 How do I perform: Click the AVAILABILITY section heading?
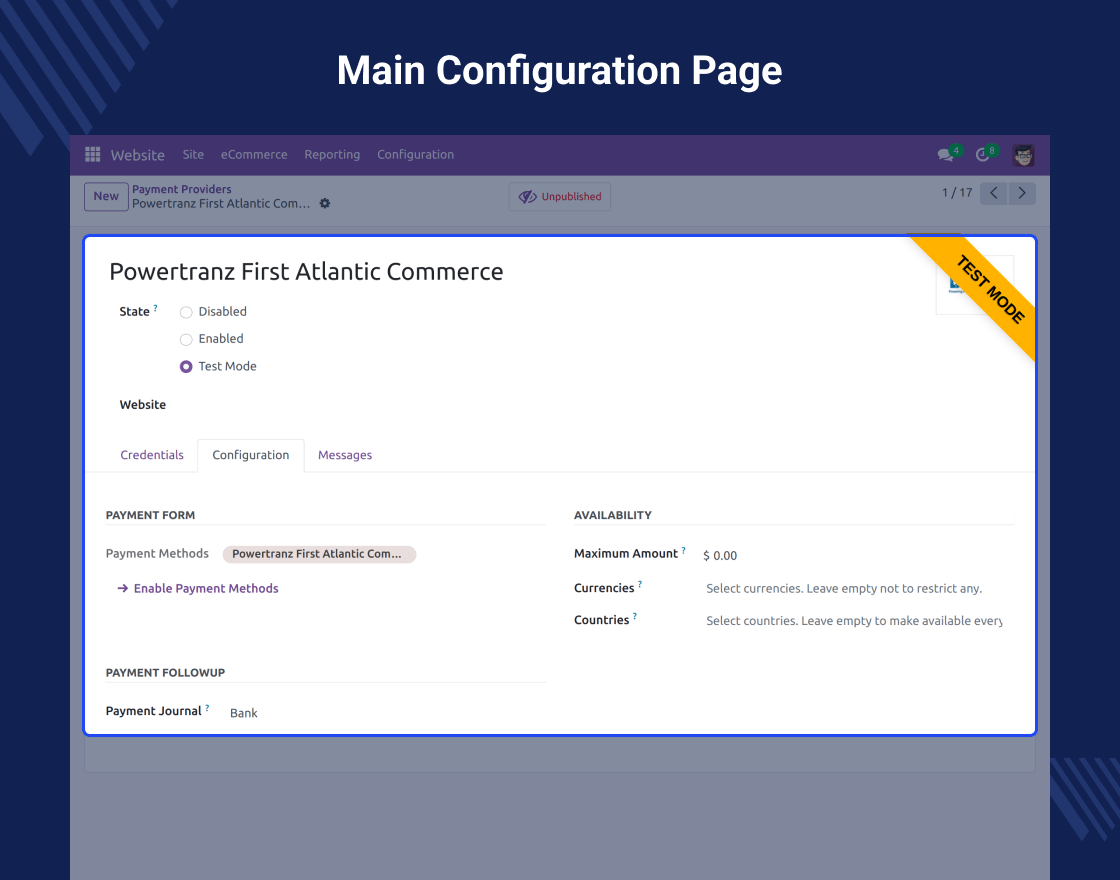[613, 515]
